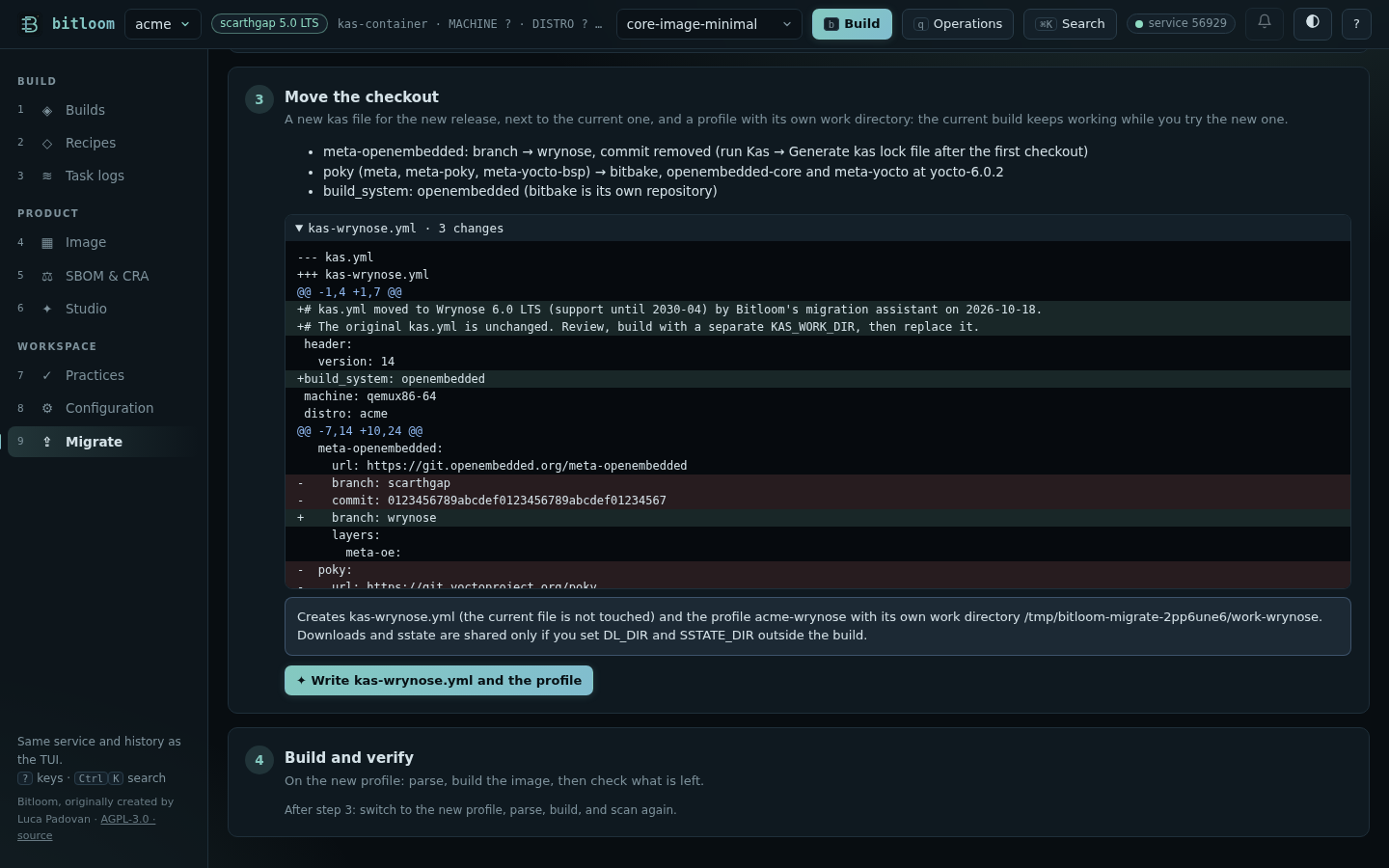Open Configuration from the sidebar
This screenshot has width=1389, height=868.
103,409
